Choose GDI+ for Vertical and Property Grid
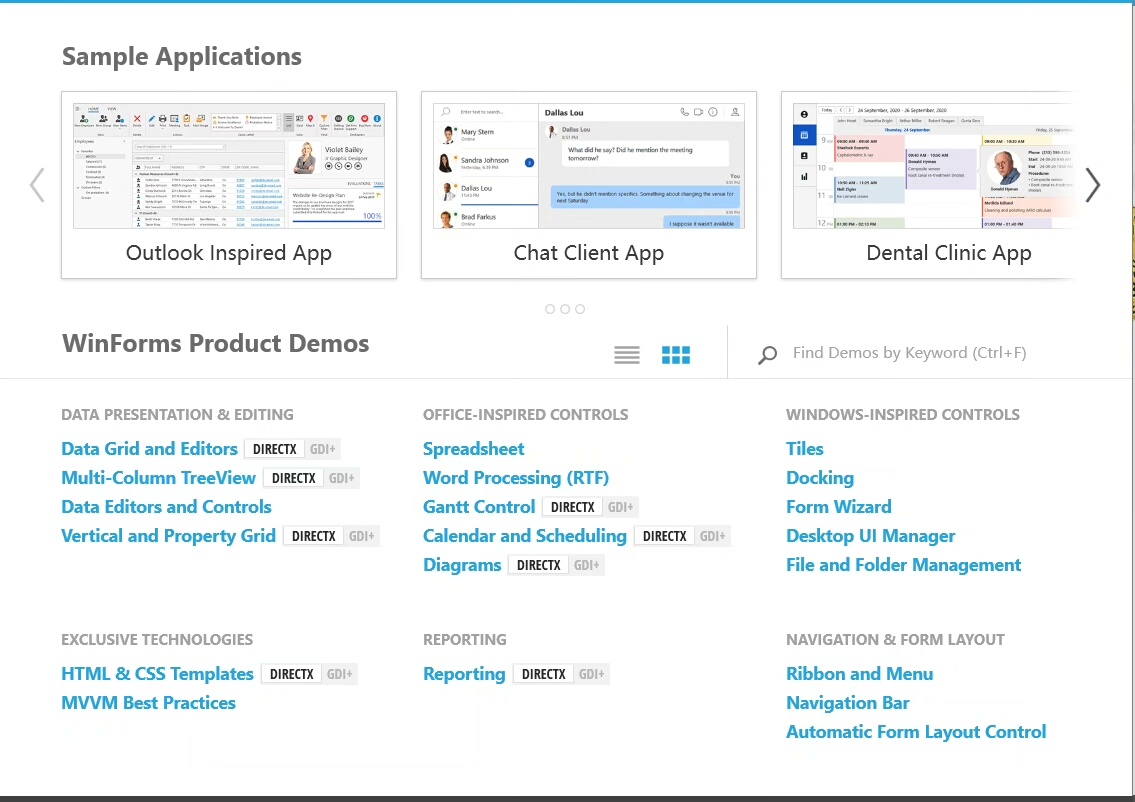This screenshot has height=802, width=1135. point(361,536)
